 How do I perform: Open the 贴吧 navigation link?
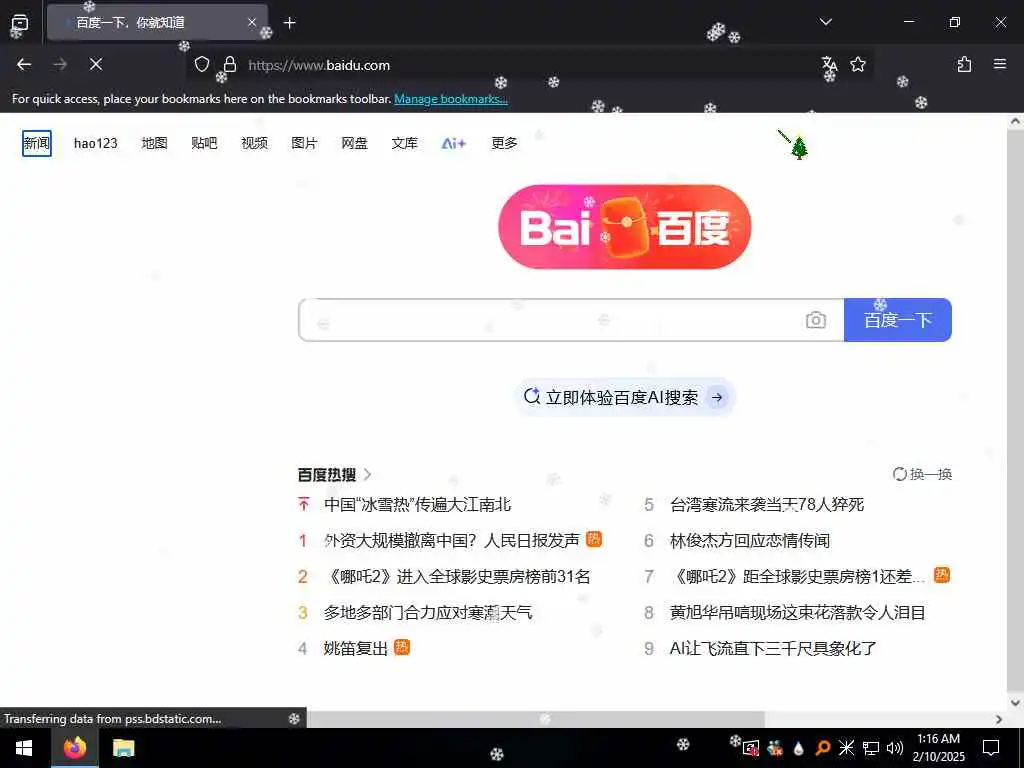(204, 143)
